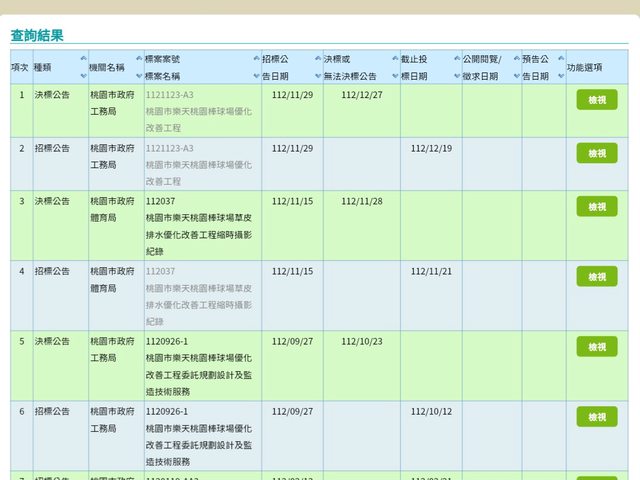Image resolution: width=640 pixels, height=480 pixels.
Task: Click descending sort arrow for 種類 column
Action: (x=84, y=75)
